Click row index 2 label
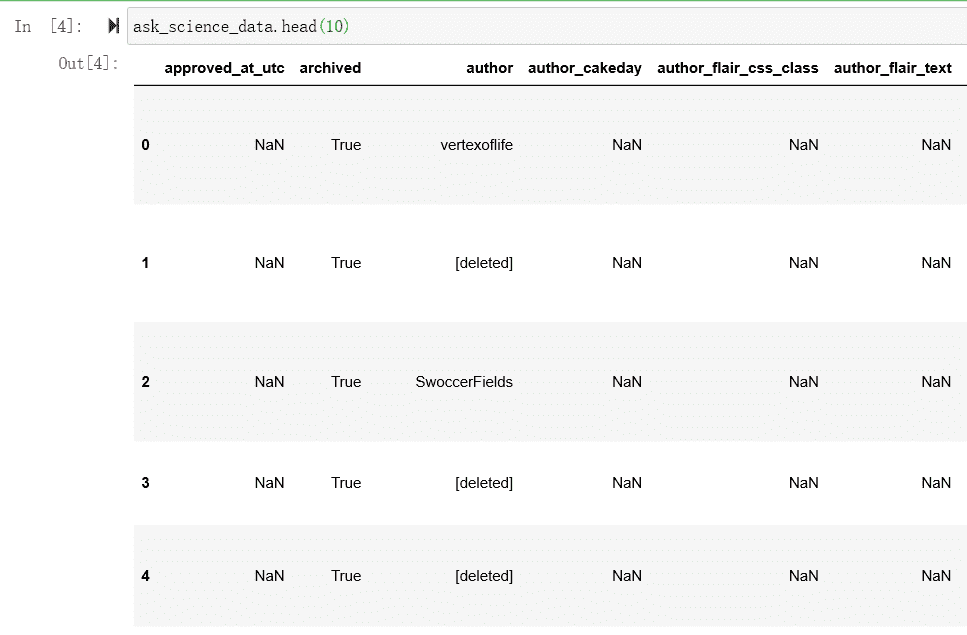 point(146,382)
